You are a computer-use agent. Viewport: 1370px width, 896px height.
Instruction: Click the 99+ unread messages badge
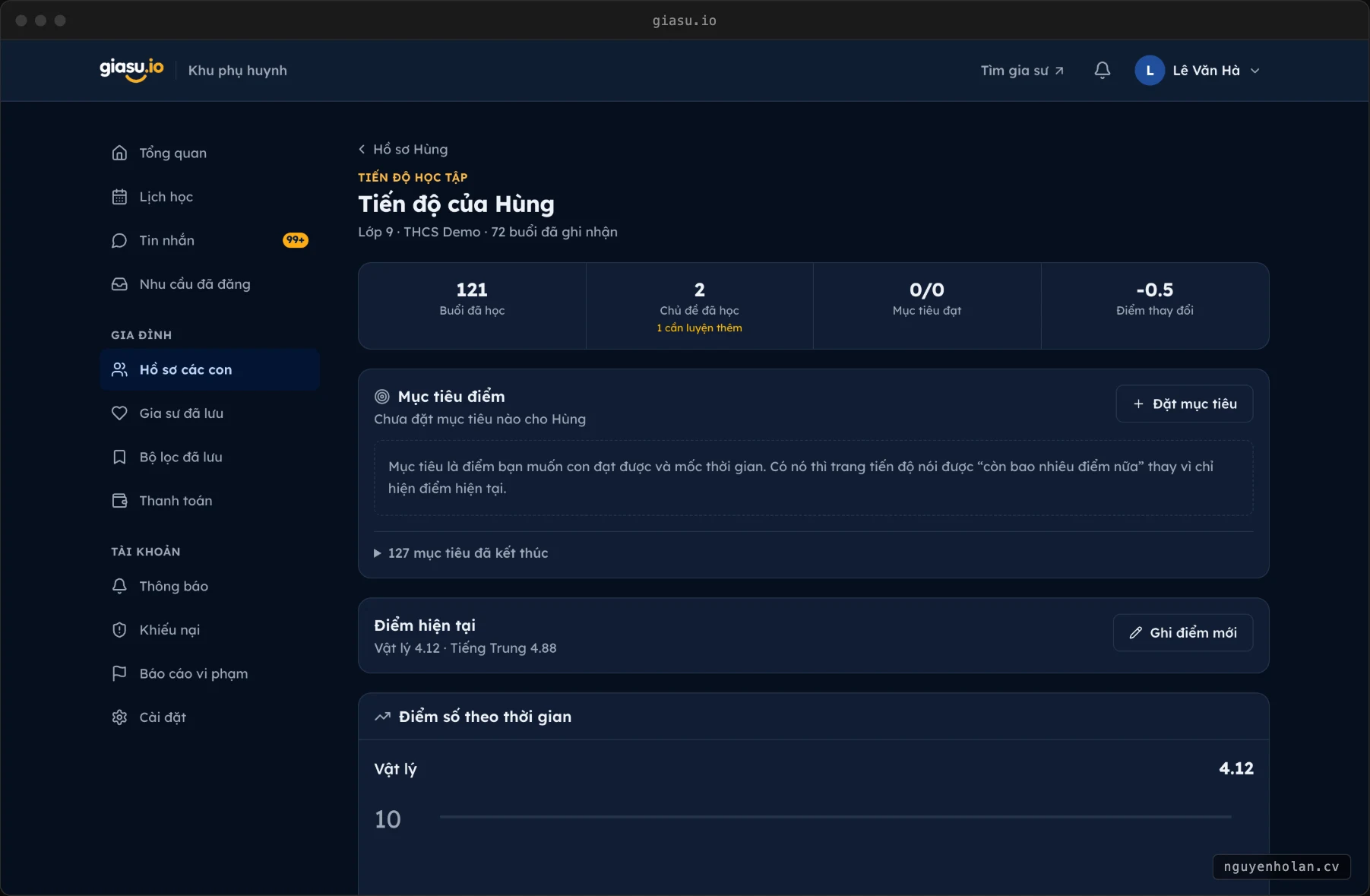click(x=296, y=240)
